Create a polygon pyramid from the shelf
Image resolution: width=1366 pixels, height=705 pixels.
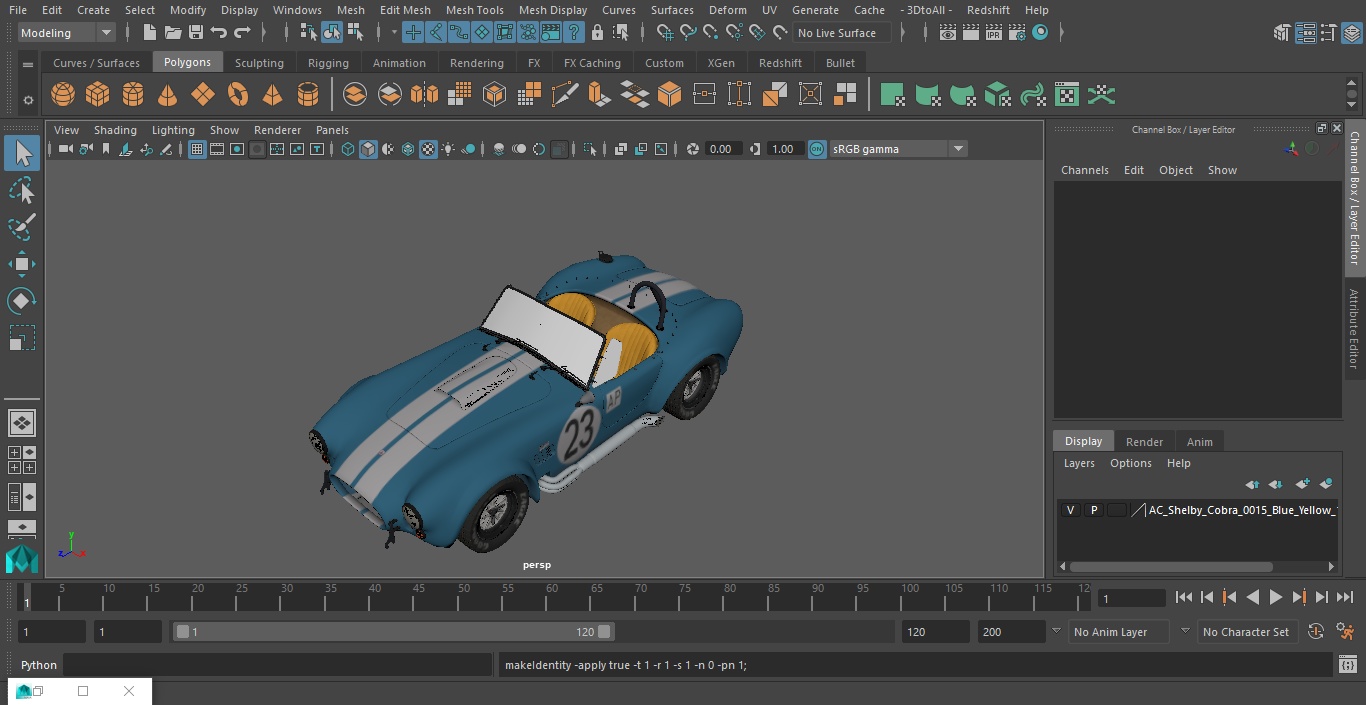click(272, 95)
